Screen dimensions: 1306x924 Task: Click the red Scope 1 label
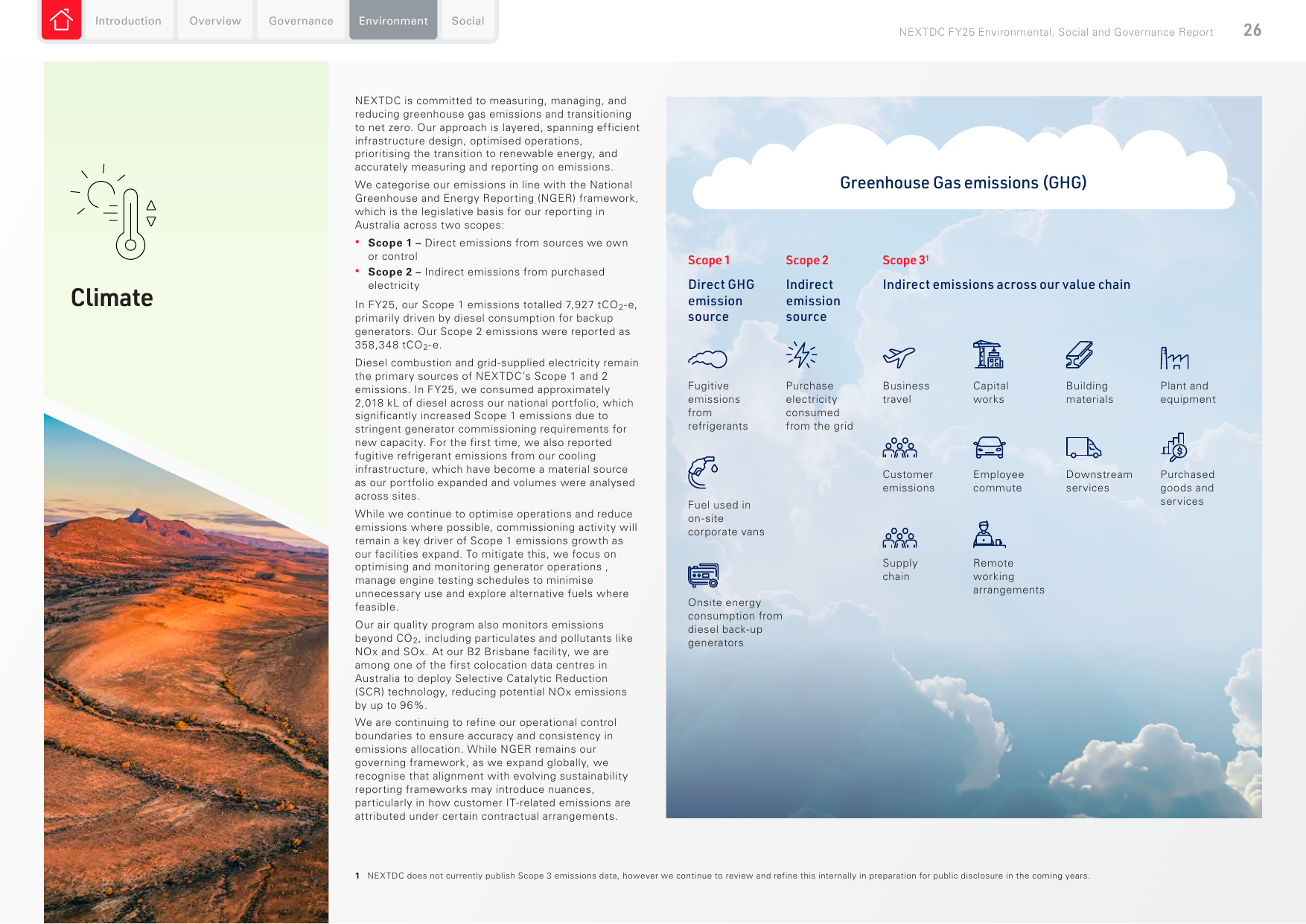709,260
